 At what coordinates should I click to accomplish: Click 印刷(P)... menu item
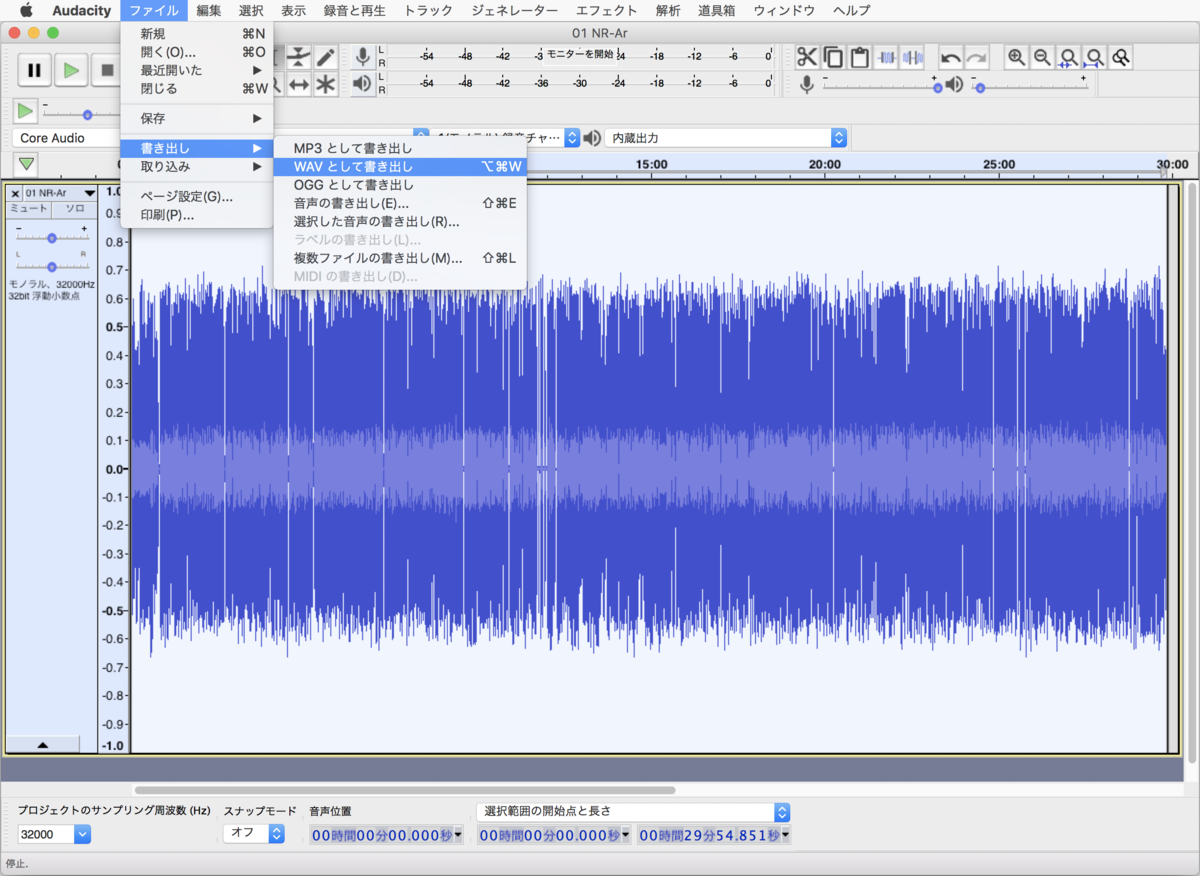[x=197, y=214]
